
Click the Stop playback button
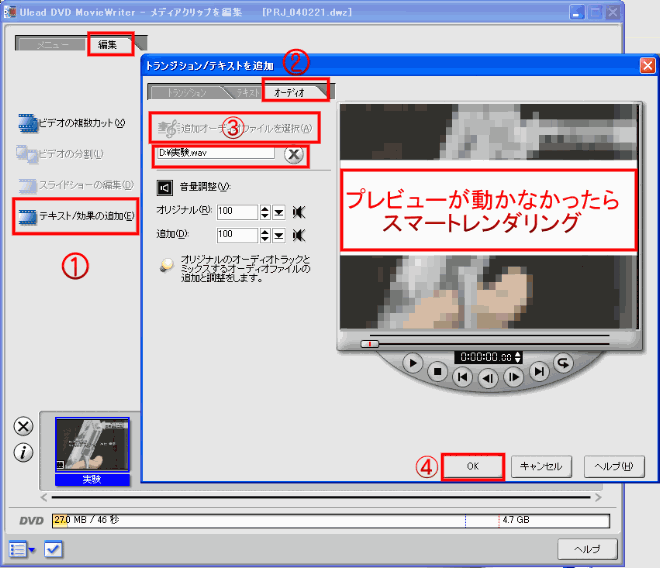(437, 371)
